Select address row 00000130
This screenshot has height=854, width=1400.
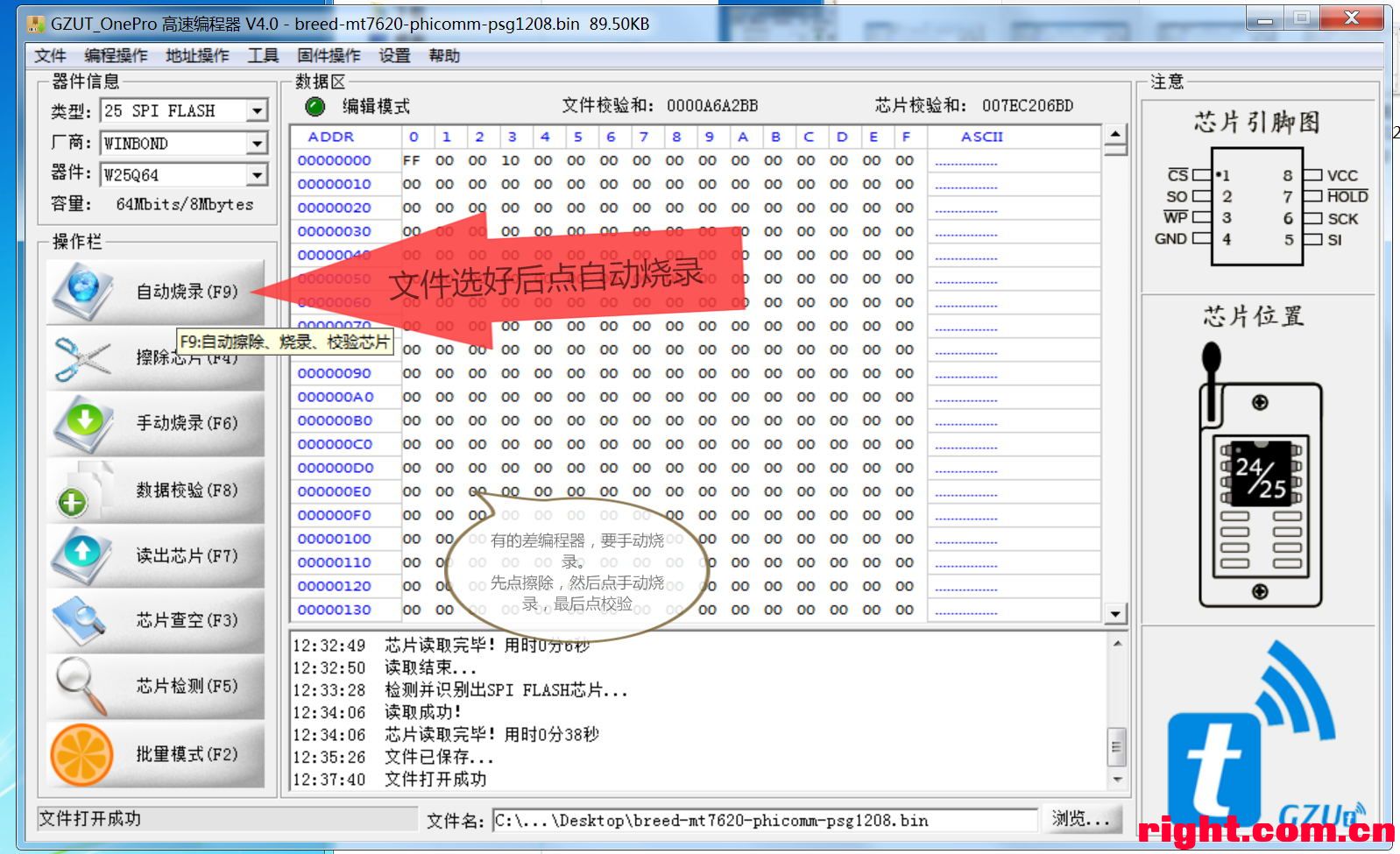[334, 610]
